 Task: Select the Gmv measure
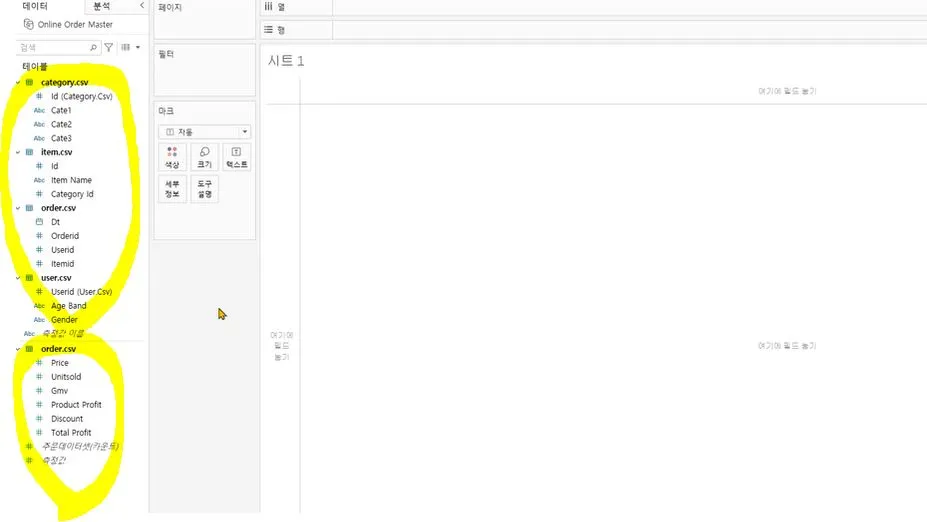[x=59, y=391]
